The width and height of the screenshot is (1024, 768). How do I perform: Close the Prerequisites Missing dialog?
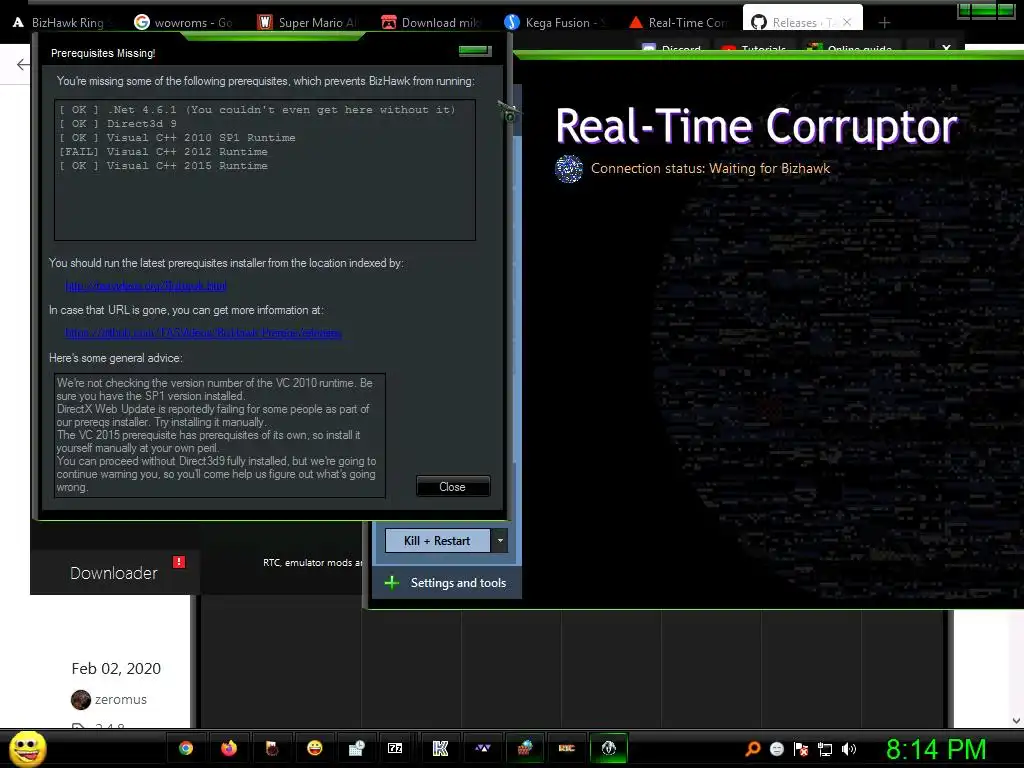point(453,487)
